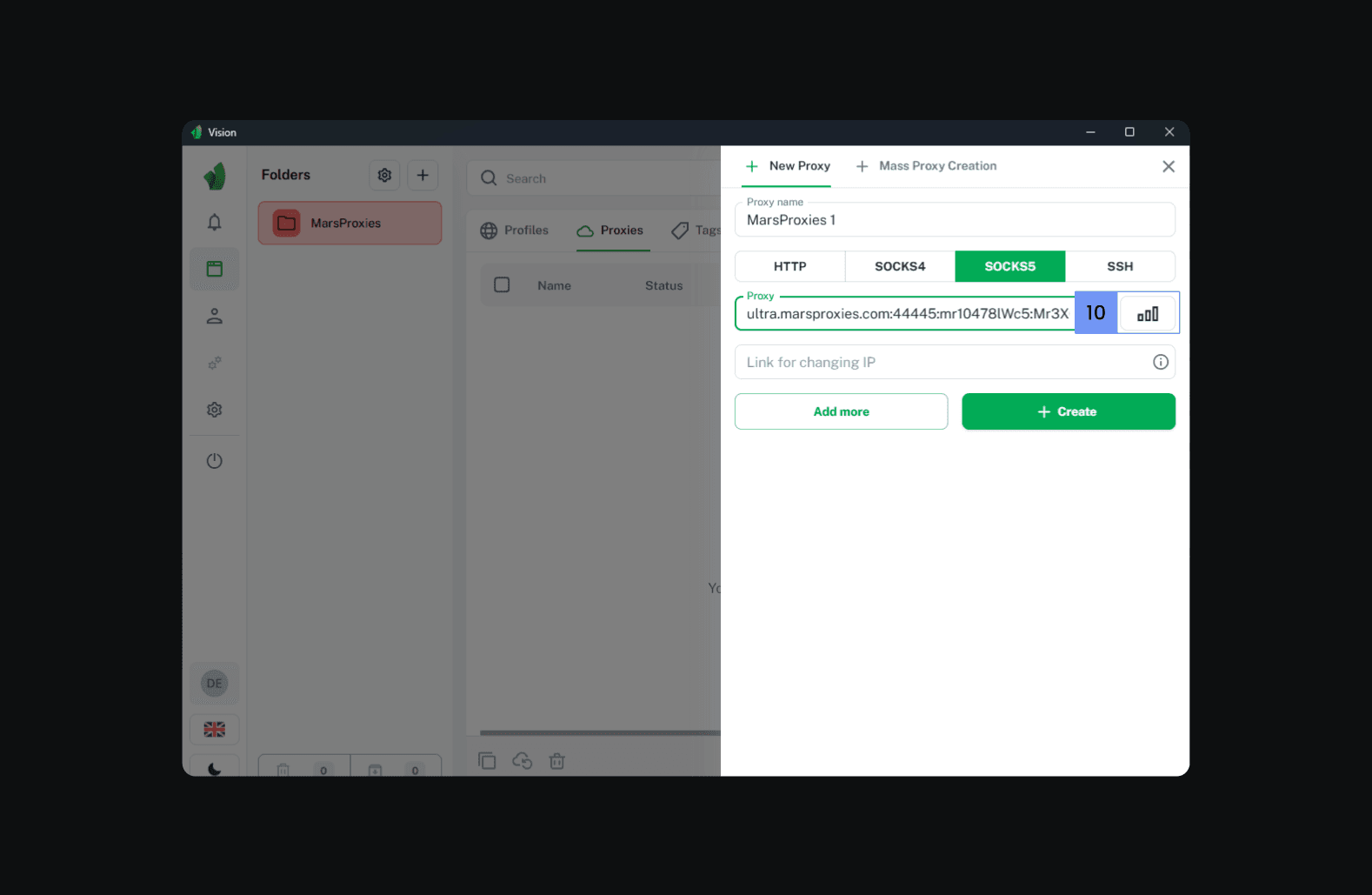
Task: Click the Add more button
Action: tap(842, 411)
